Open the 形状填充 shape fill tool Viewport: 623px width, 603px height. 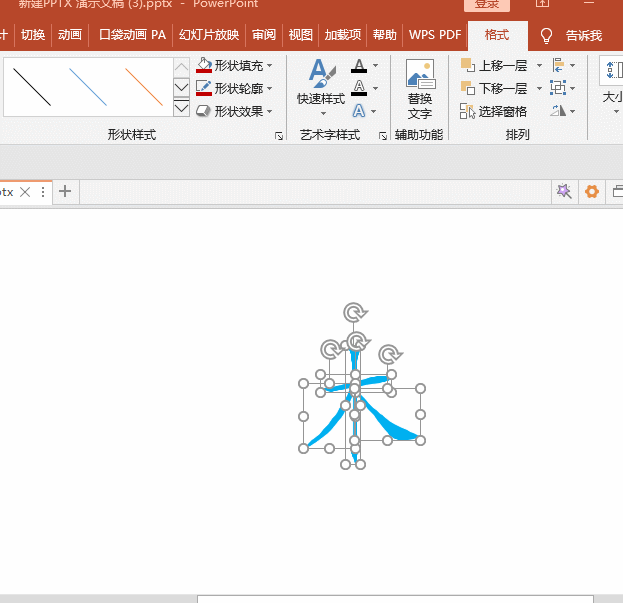(x=230, y=65)
